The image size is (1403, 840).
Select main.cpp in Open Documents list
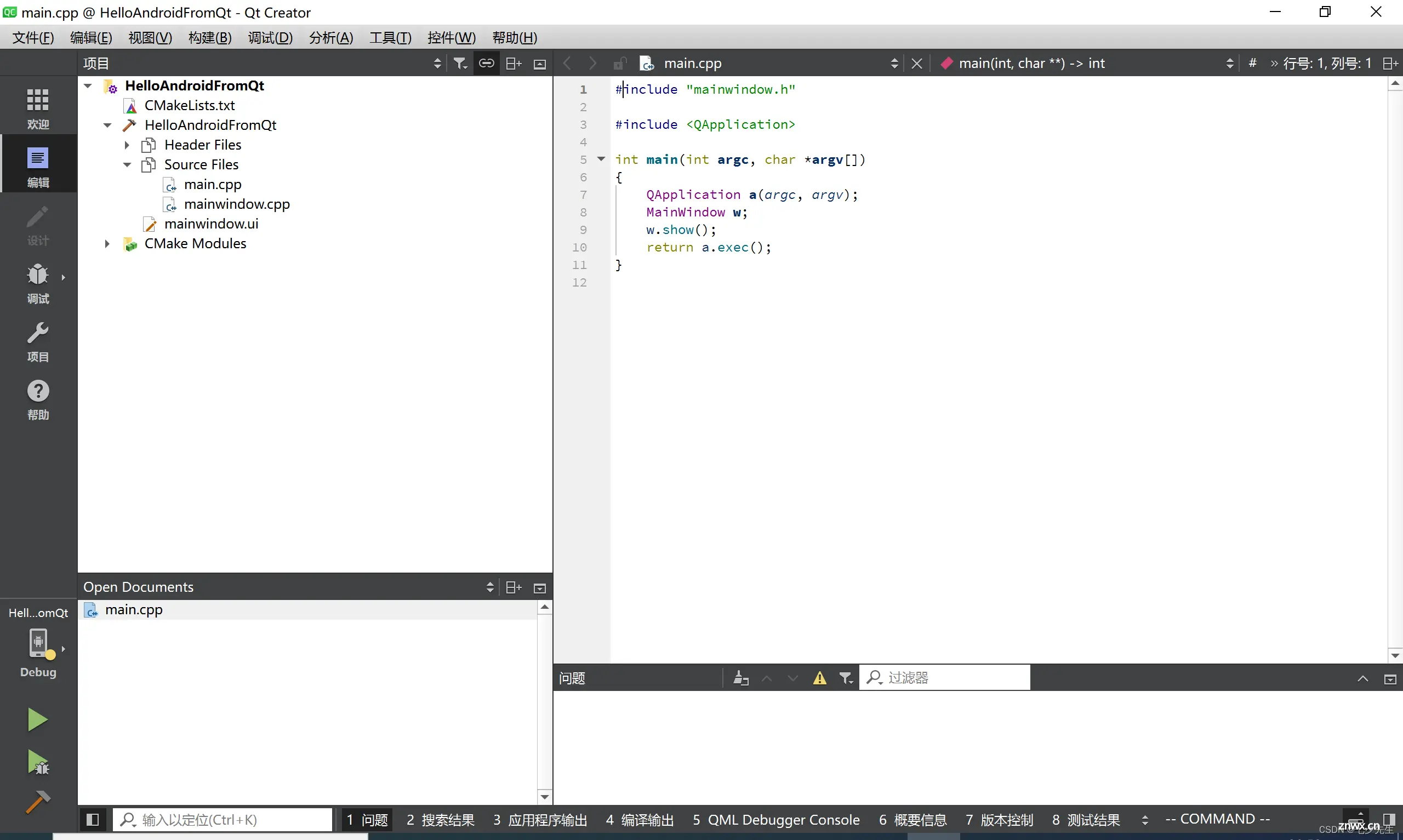[x=309, y=610]
